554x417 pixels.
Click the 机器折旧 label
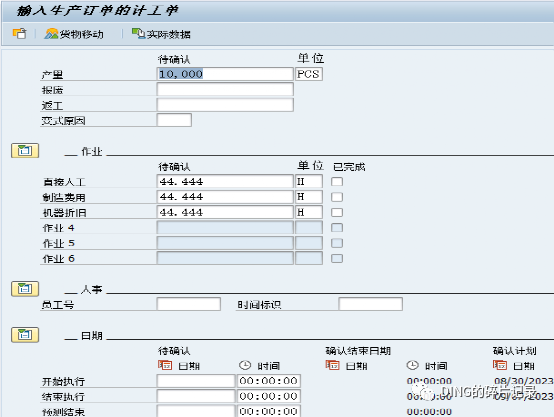[x=64, y=213]
